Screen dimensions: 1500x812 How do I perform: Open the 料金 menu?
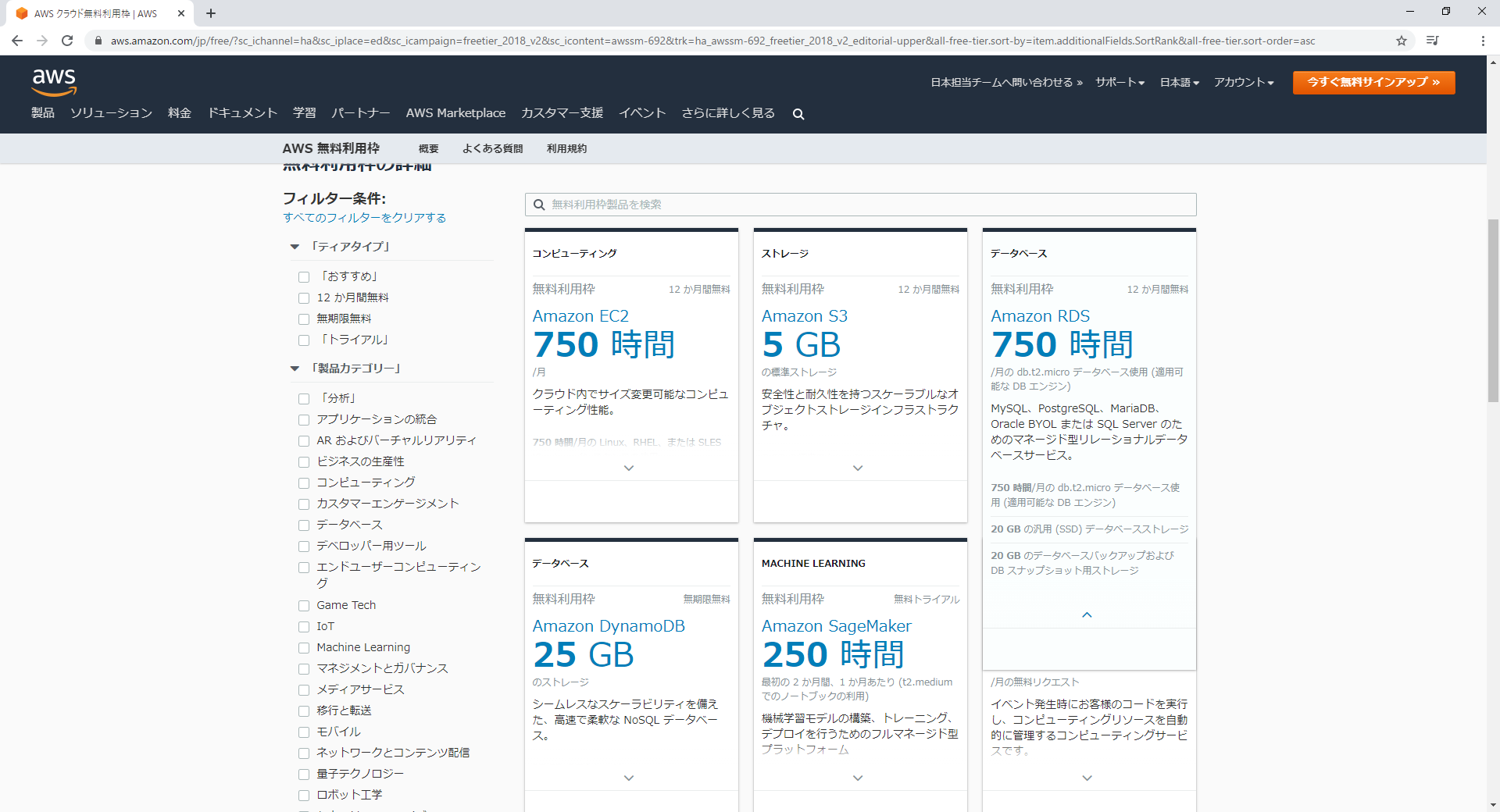point(180,113)
